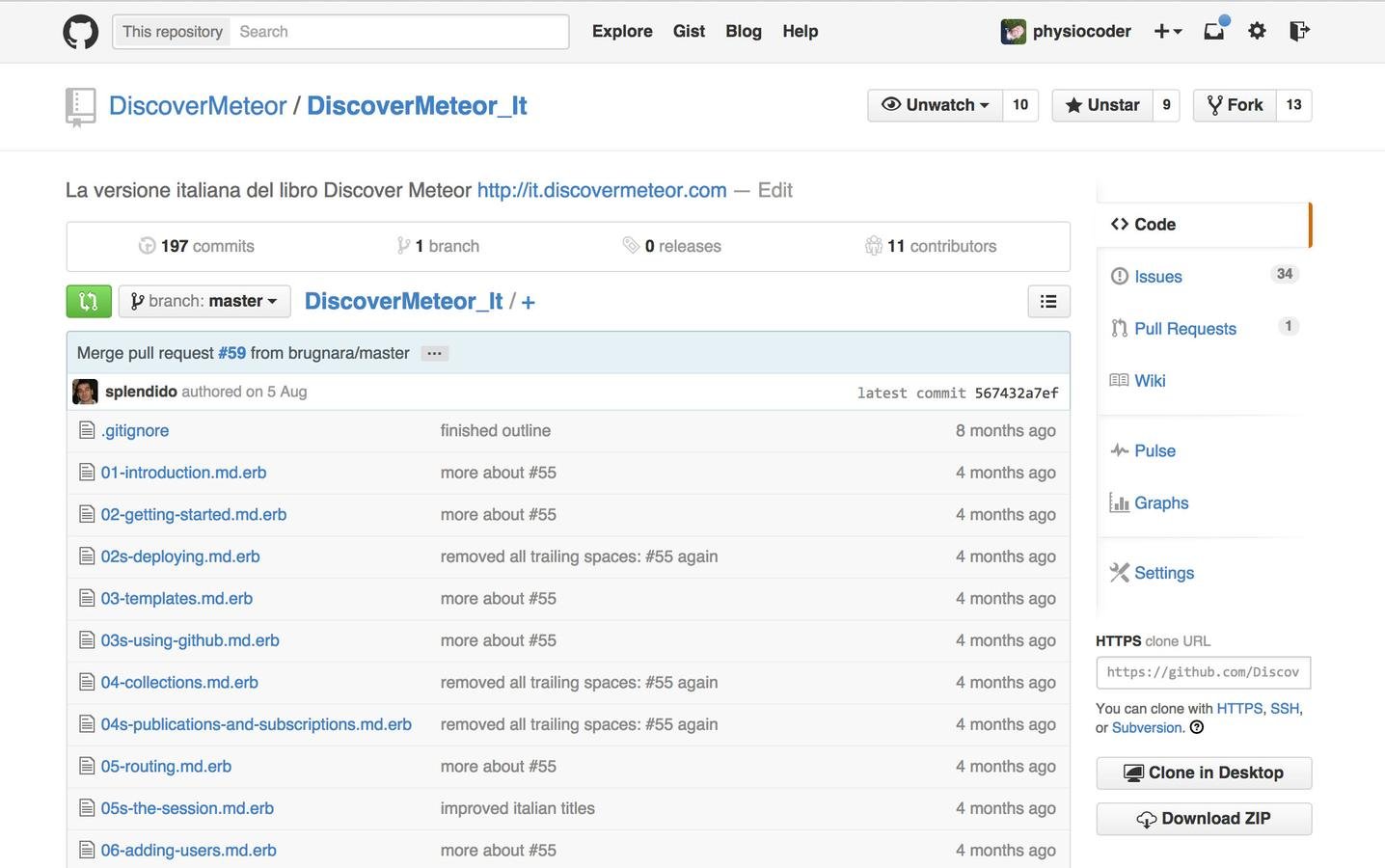View the 0 releases page

pos(672,246)
